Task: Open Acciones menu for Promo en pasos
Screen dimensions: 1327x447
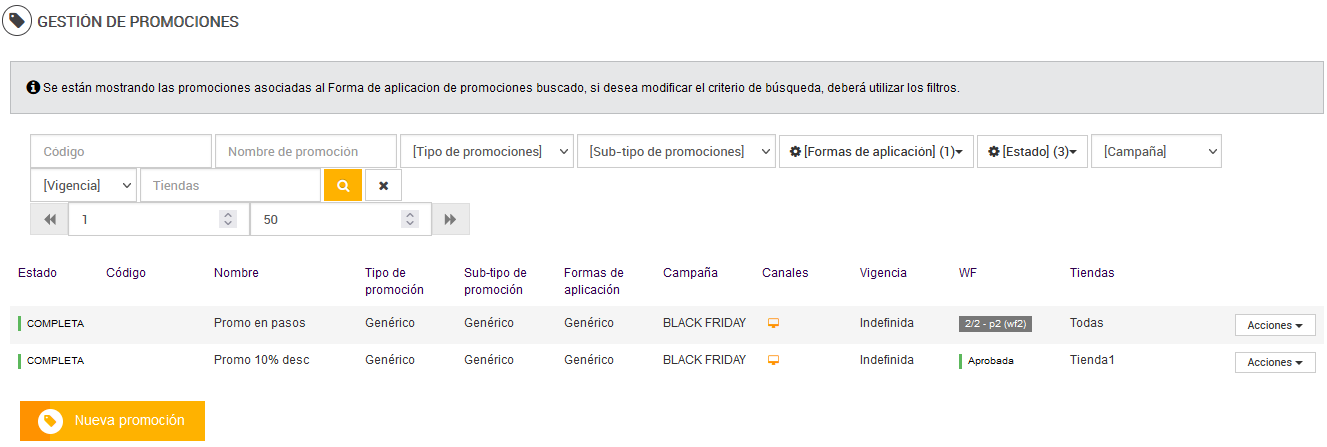Action: click(1274, 325)
